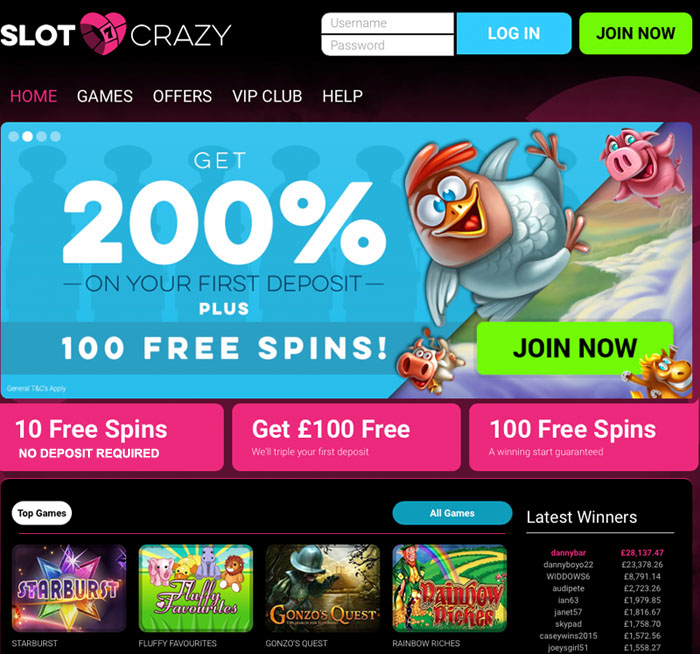The image size is (700, 654).
Task: Open the OFFERS menu item
Action: [182, 96]
